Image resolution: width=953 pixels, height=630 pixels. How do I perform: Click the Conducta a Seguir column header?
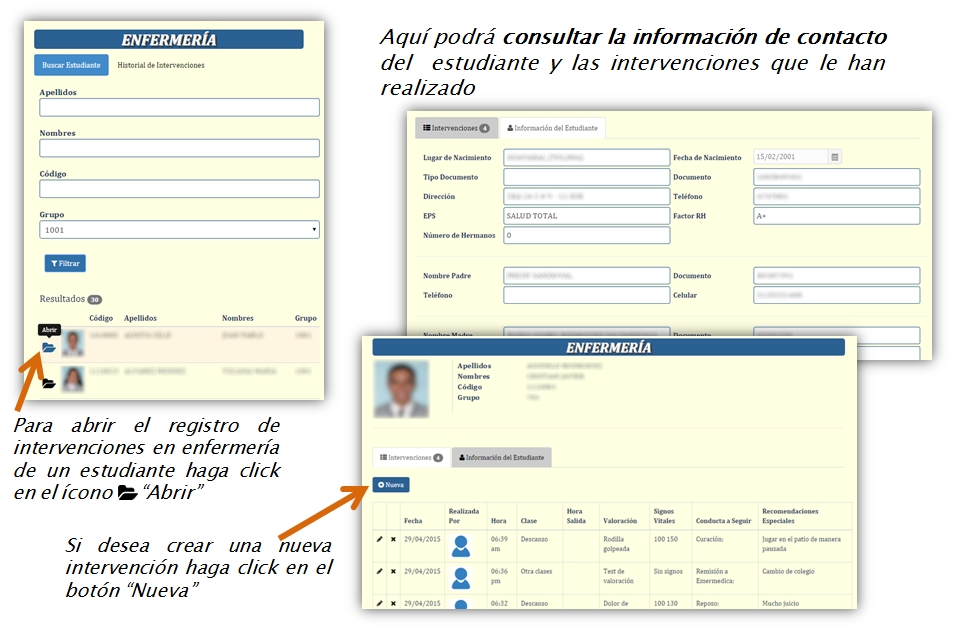(x=723, y=521)
